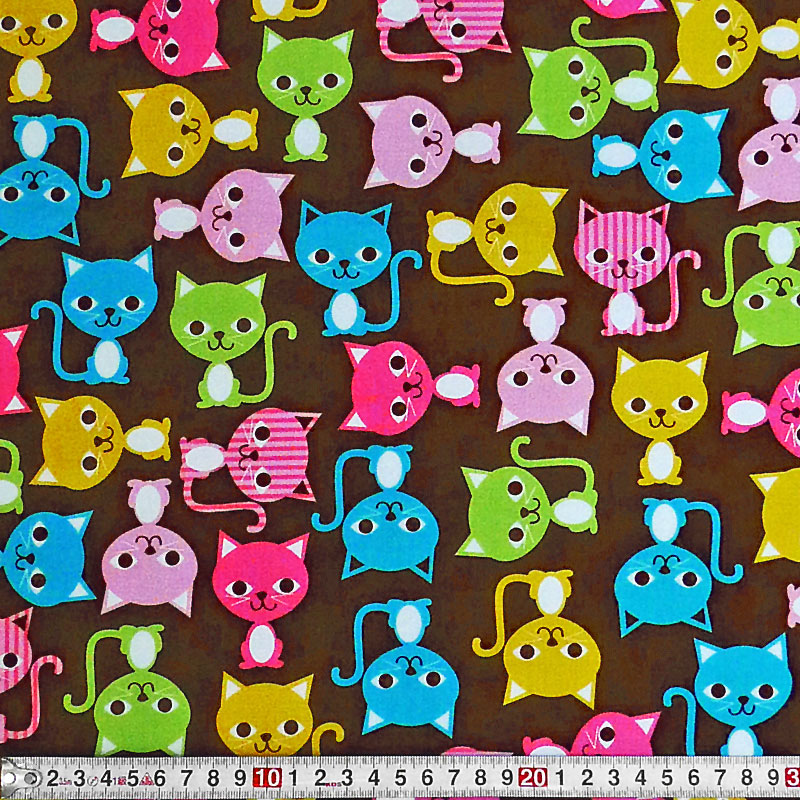Screen dimensions: 800x800
Task: Click the red "20" mark on the tape measure
Action: 533,779
